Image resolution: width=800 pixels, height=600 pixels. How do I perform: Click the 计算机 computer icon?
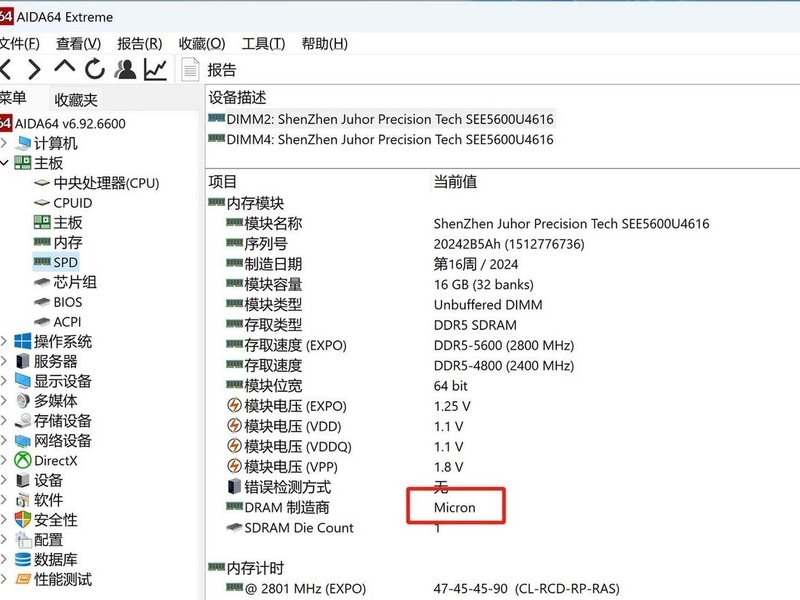[x=22, y=143]
